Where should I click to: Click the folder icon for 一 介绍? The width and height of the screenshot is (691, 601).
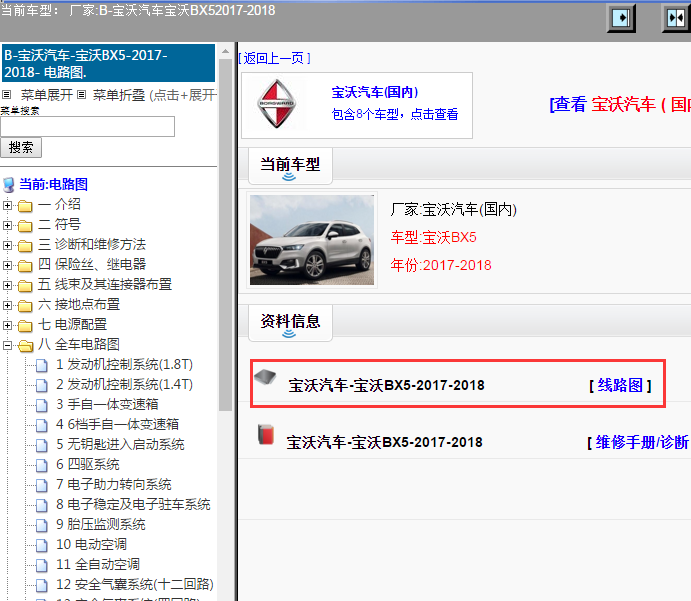pos(25,206)
